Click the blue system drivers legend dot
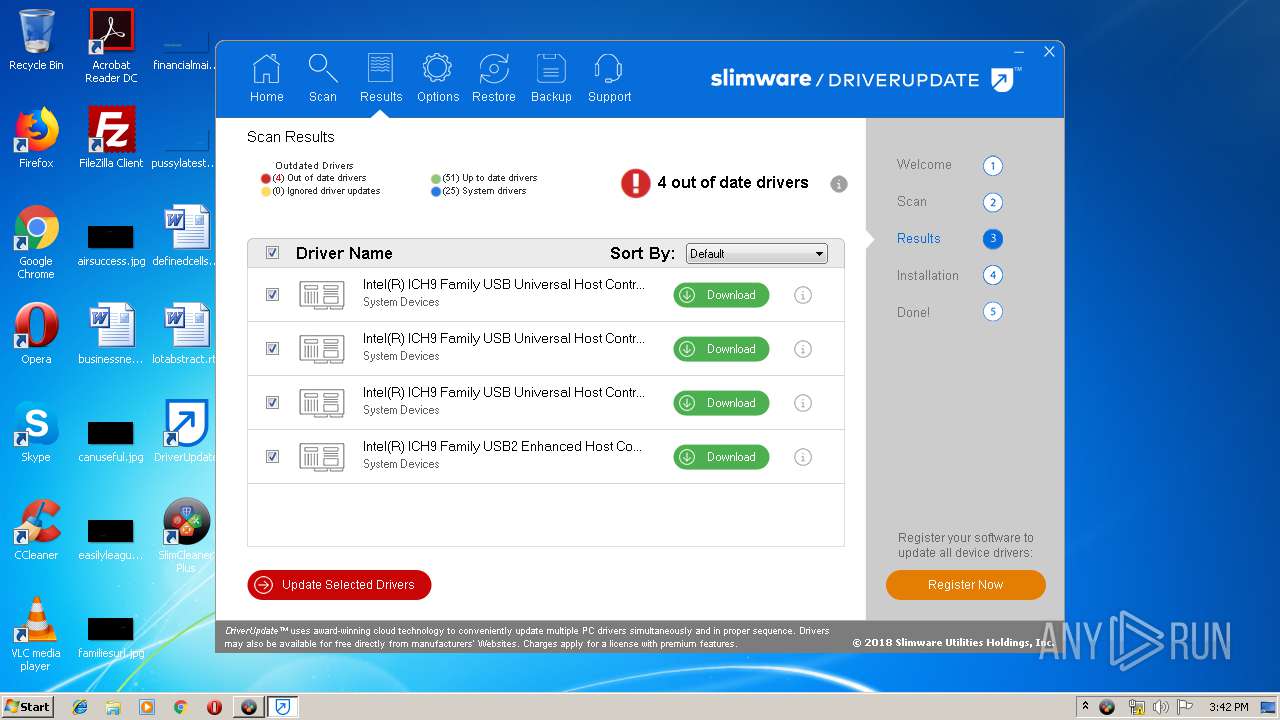 pos(436,191)
